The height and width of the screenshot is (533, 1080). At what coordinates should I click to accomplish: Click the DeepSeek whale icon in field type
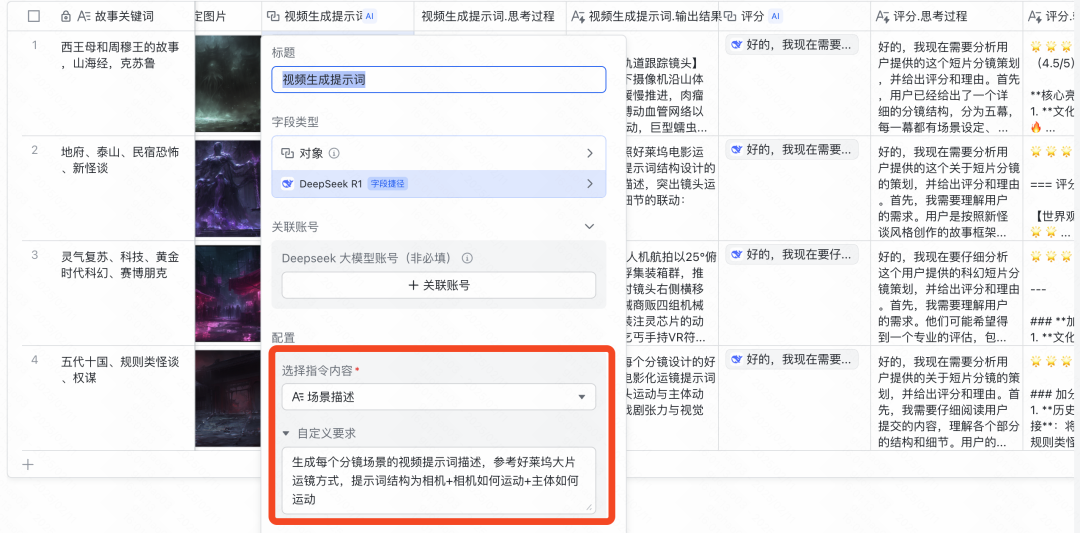(288, 184)
